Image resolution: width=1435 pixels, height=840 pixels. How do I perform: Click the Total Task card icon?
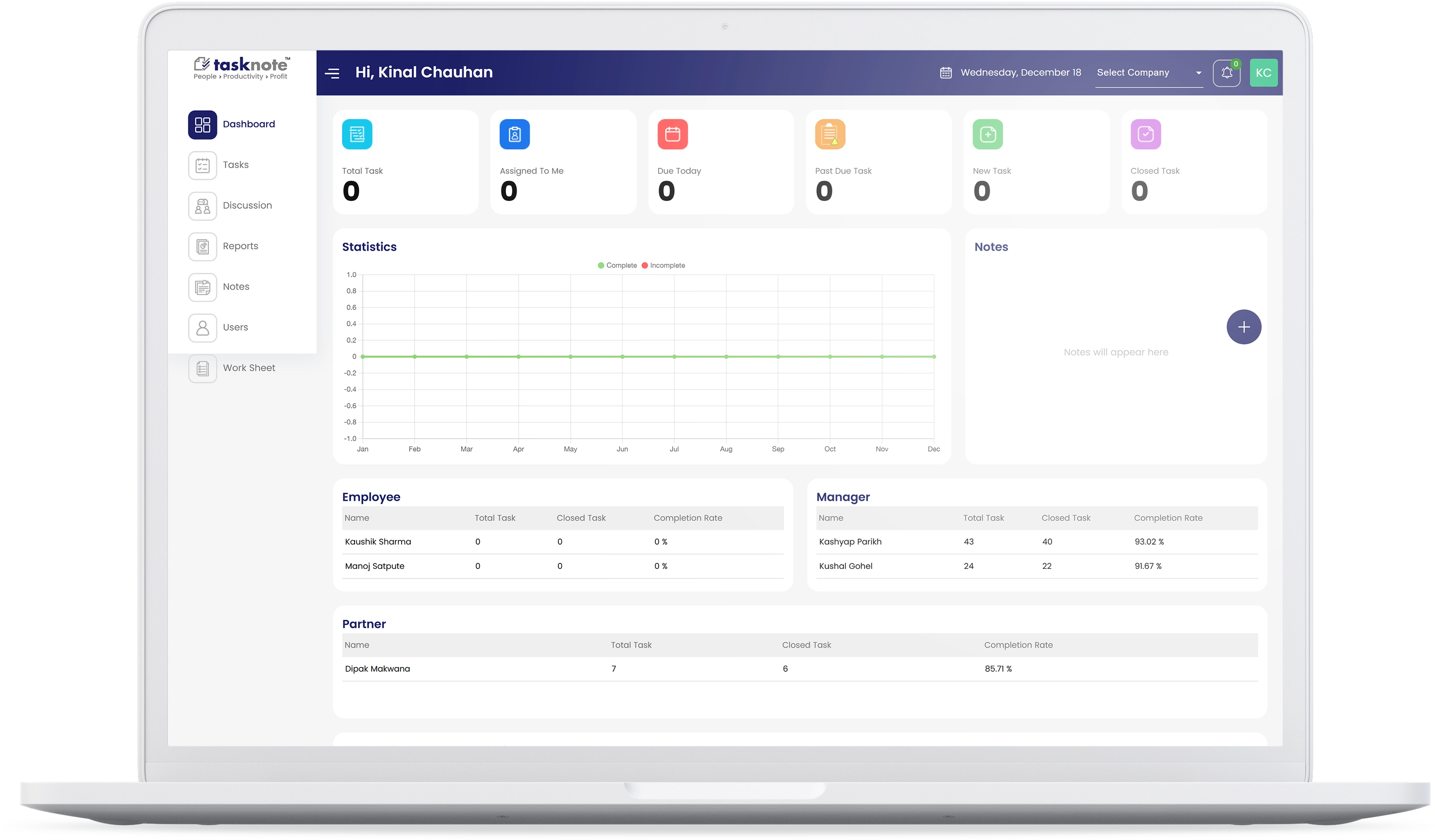(x=357, y=134)
